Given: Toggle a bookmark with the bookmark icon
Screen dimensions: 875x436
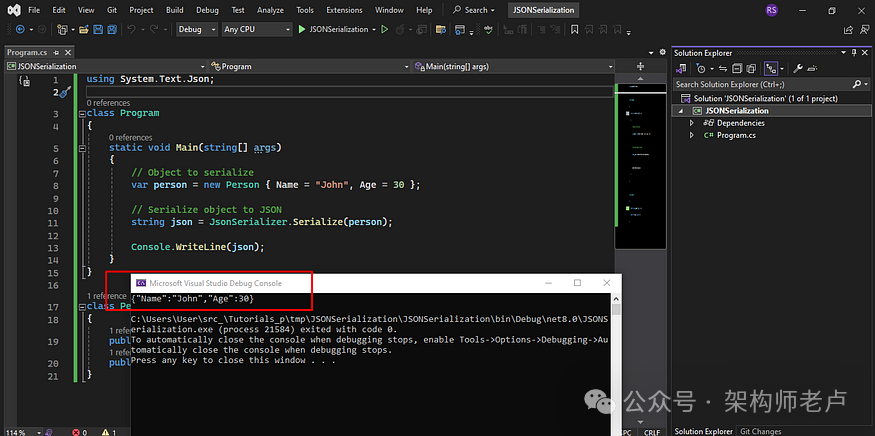Looking at the screenshot, I should 575,30.
